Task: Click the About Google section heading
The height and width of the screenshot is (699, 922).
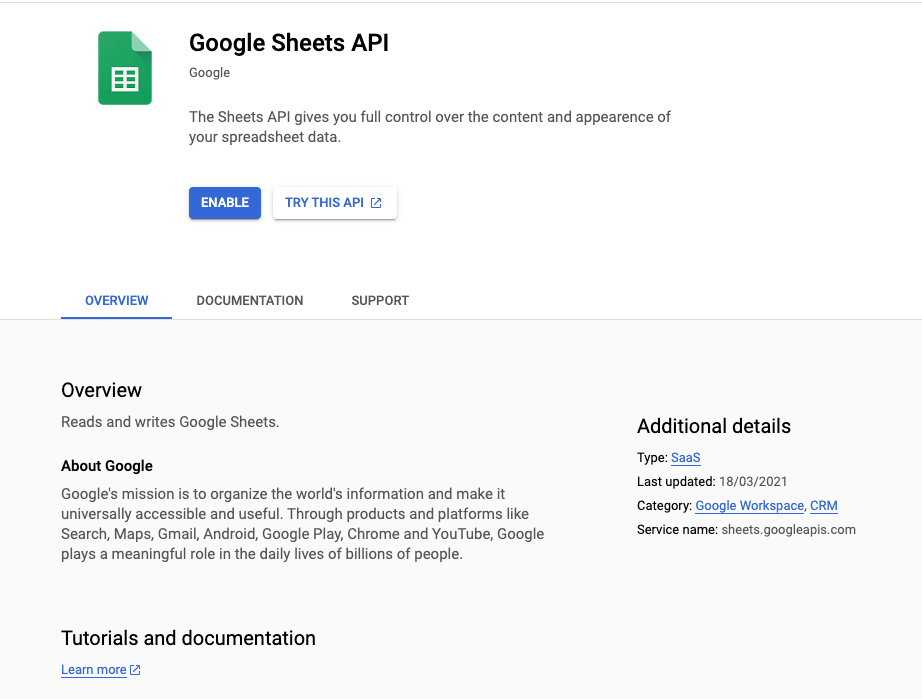Action: click(106, 465)
